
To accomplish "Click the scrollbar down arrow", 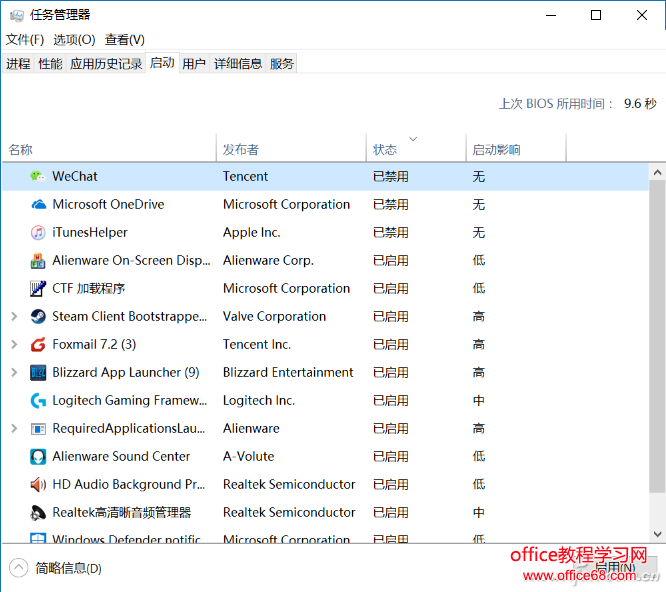I will pyautogui.click(x=657, y=534).
